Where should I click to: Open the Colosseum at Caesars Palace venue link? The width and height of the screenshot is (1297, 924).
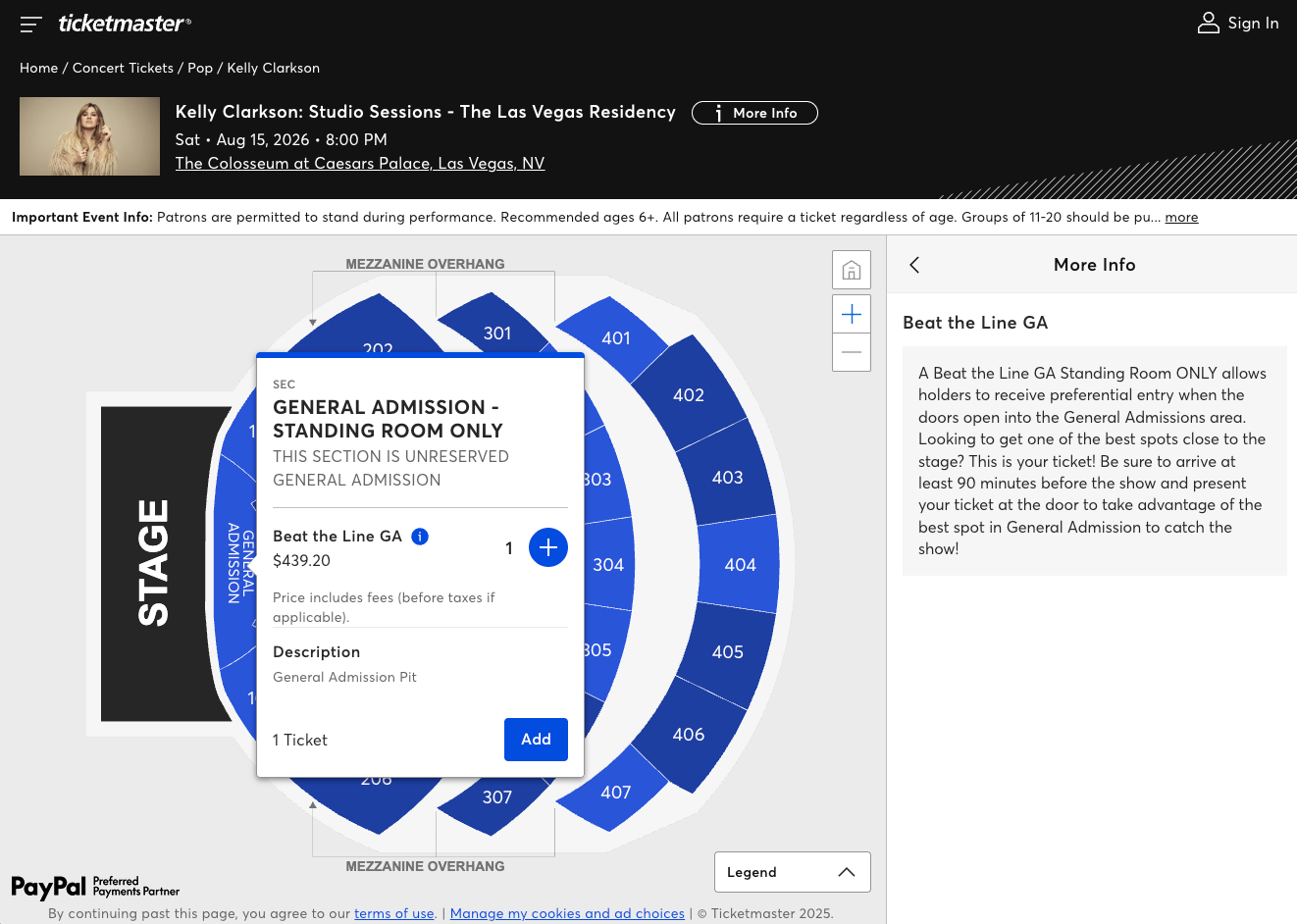[359, 164]
